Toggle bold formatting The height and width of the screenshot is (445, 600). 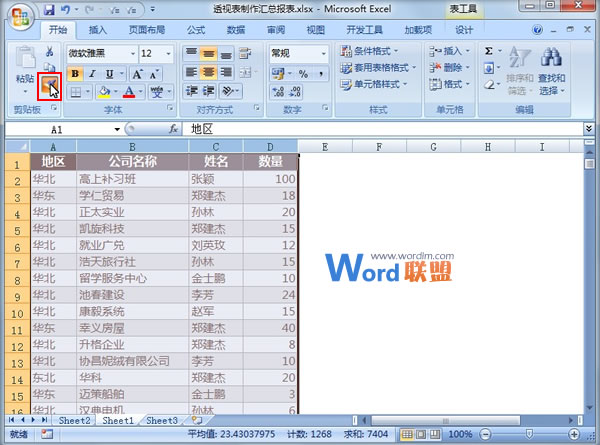75,74
